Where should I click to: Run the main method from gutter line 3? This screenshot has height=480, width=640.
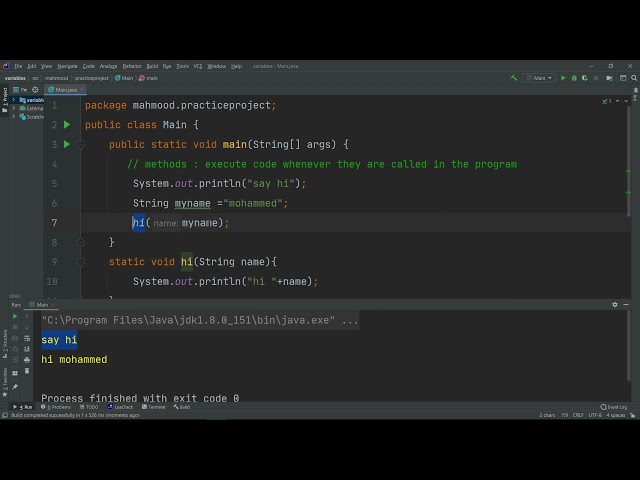(x=67, y=144)
